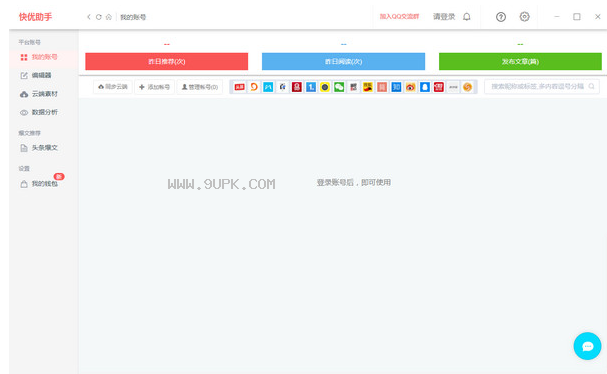This screenshot has height=374, width=607.
Task: Click the 添加账号 button
Action: point(154,87)
